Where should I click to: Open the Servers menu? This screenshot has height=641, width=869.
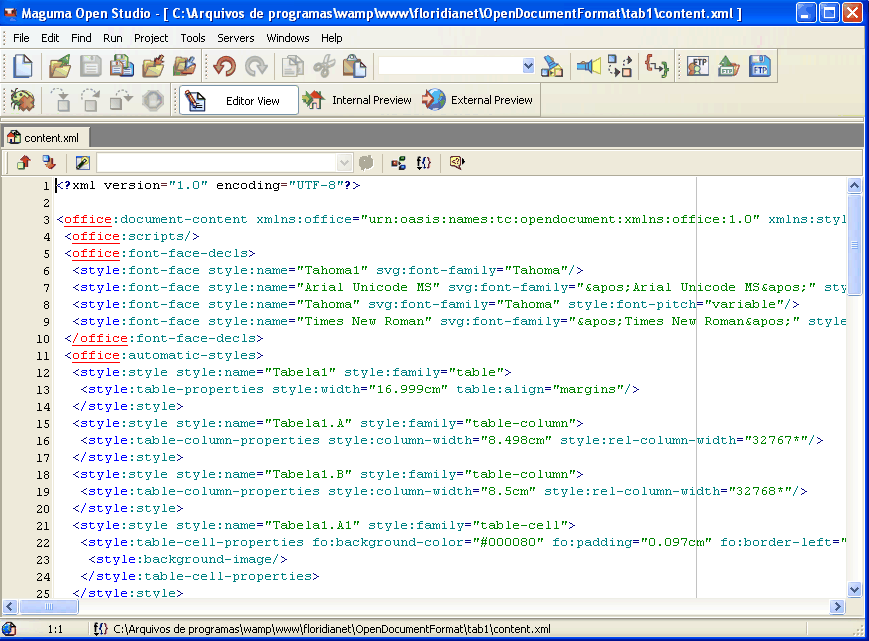click(236, 38)
